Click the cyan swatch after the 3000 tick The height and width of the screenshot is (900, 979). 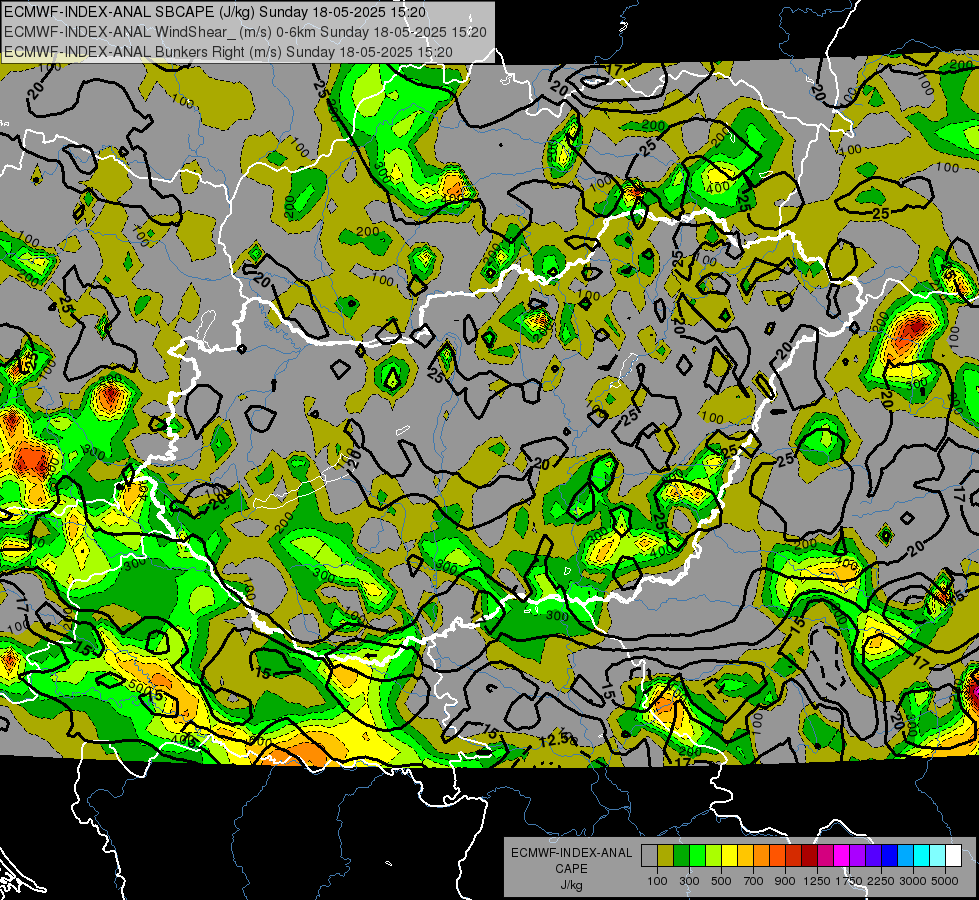(922, 856)
